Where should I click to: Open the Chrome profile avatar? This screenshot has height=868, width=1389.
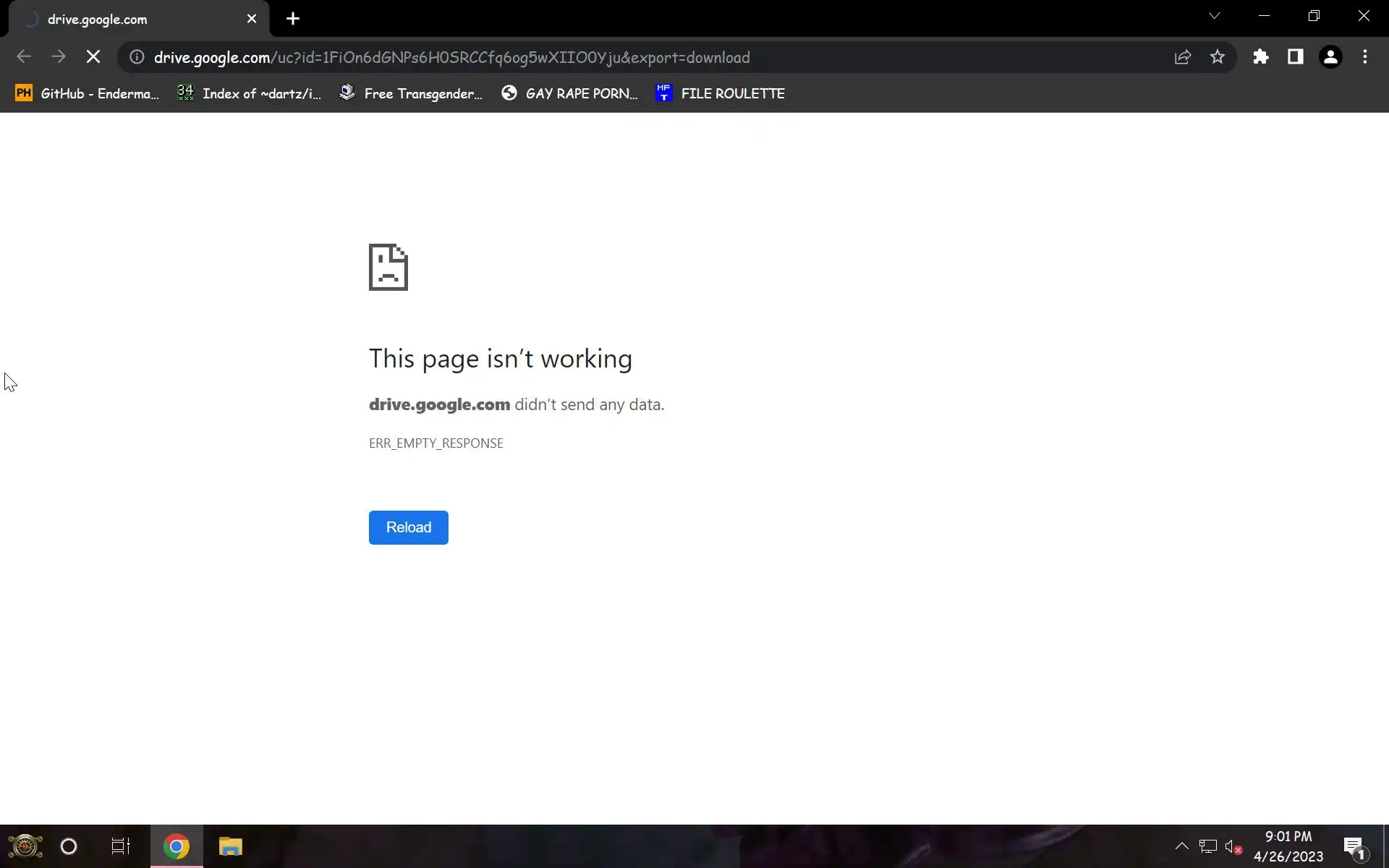click(x=1330, y=57)
